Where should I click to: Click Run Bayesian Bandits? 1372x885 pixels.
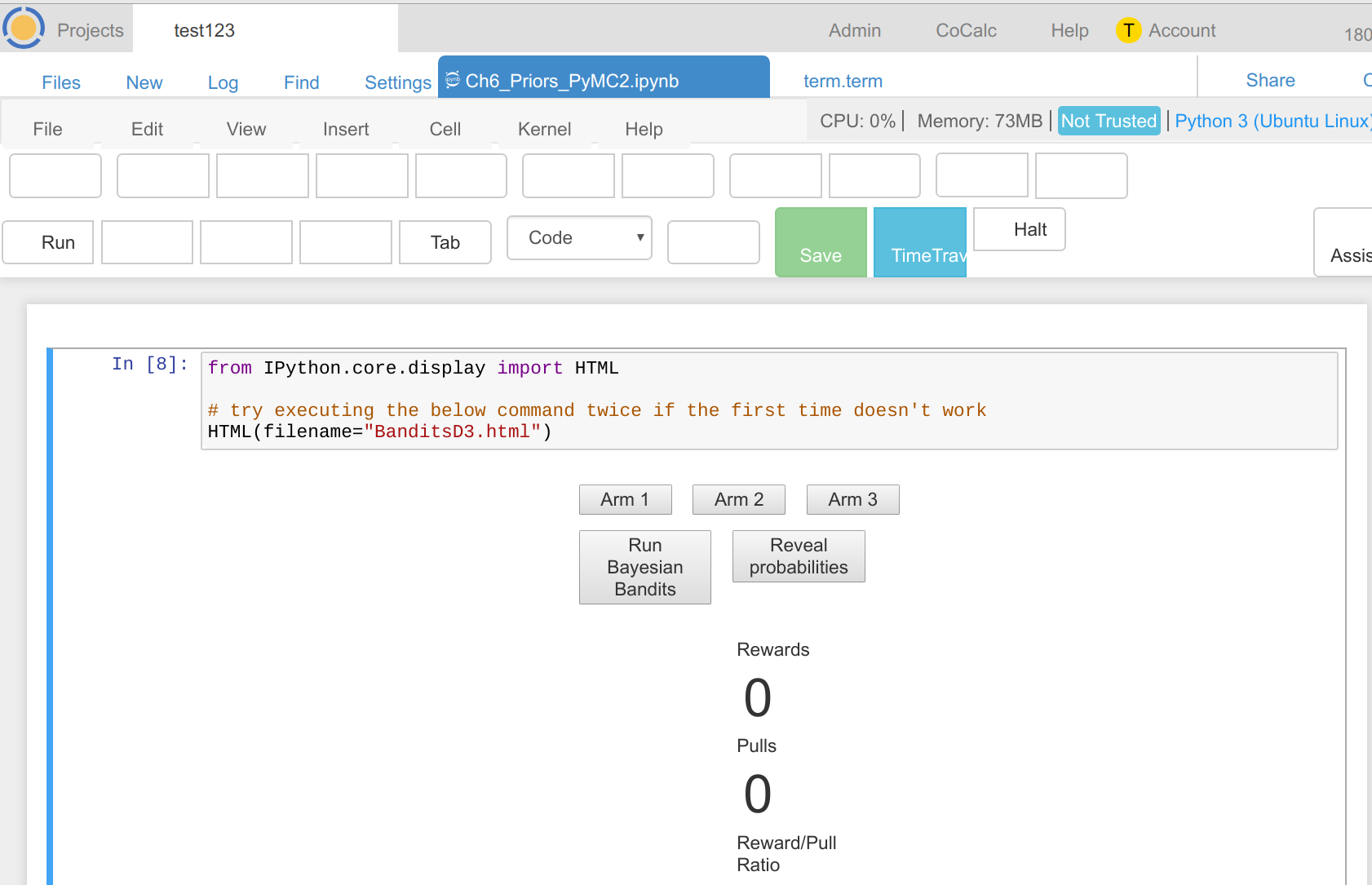click(x=644, y=567)
